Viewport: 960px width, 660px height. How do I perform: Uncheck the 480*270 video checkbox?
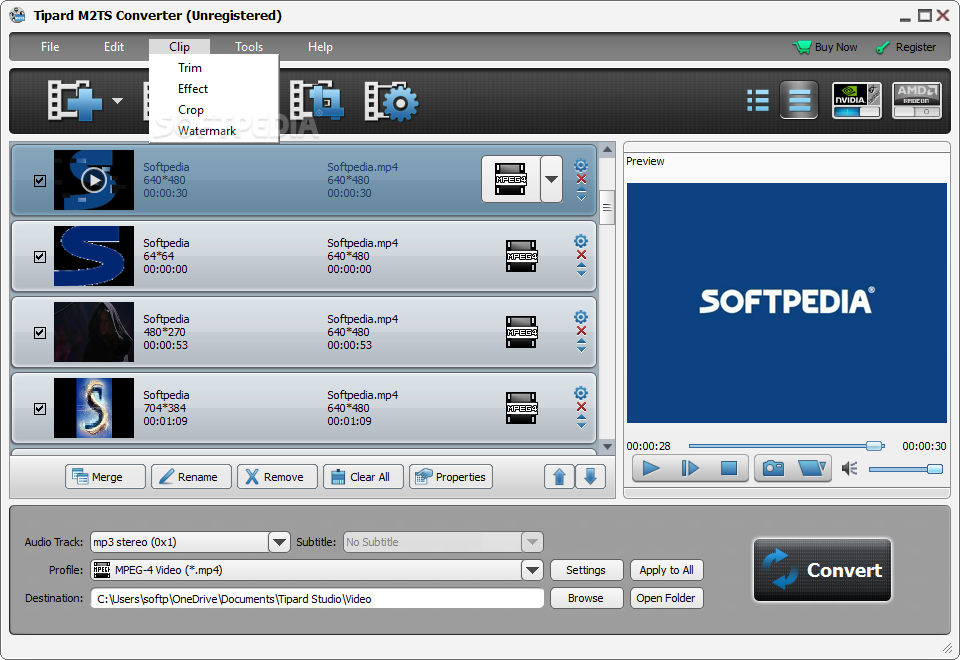tap(40, 332)
